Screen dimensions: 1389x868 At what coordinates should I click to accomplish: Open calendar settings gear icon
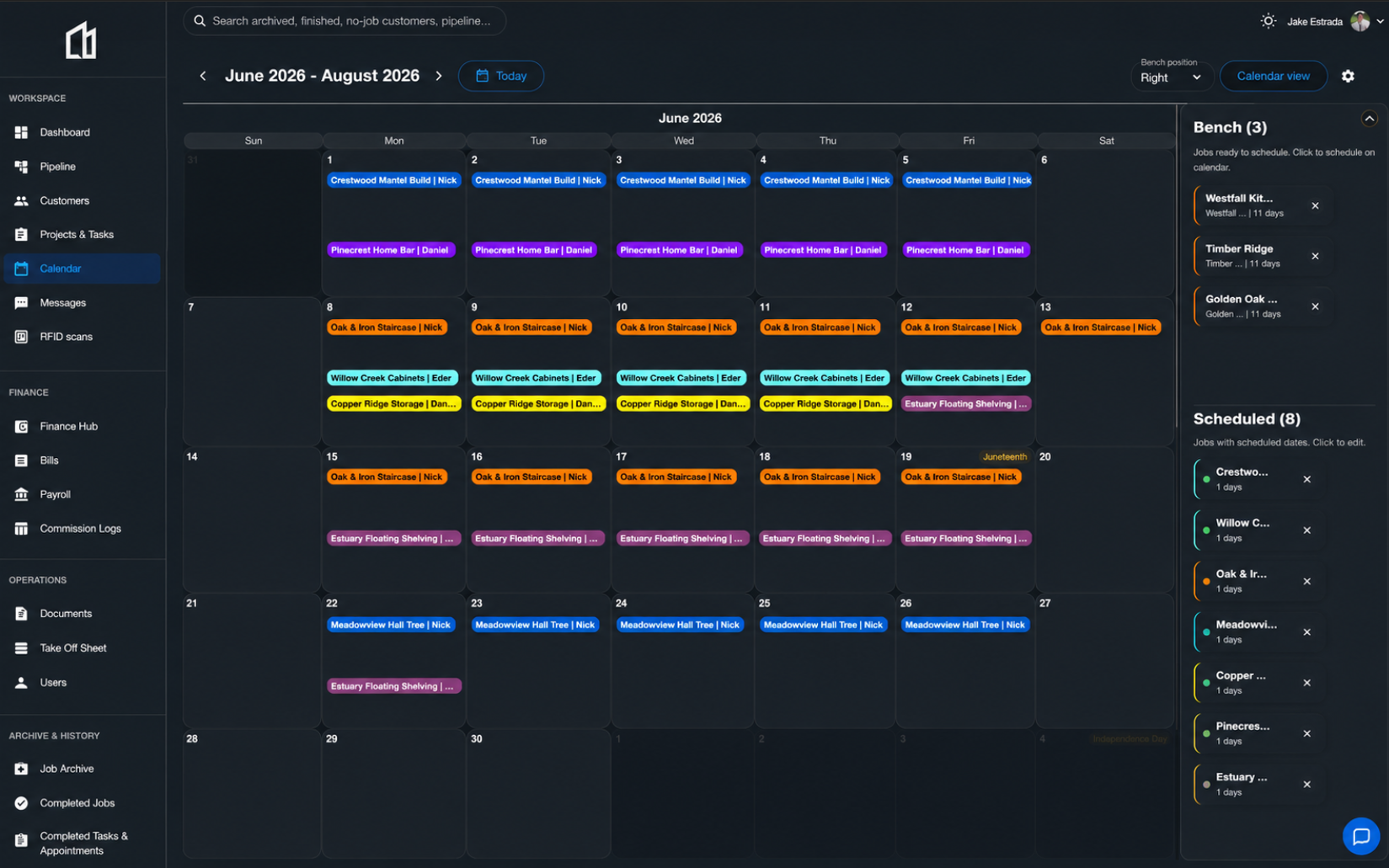(1348, 76)
